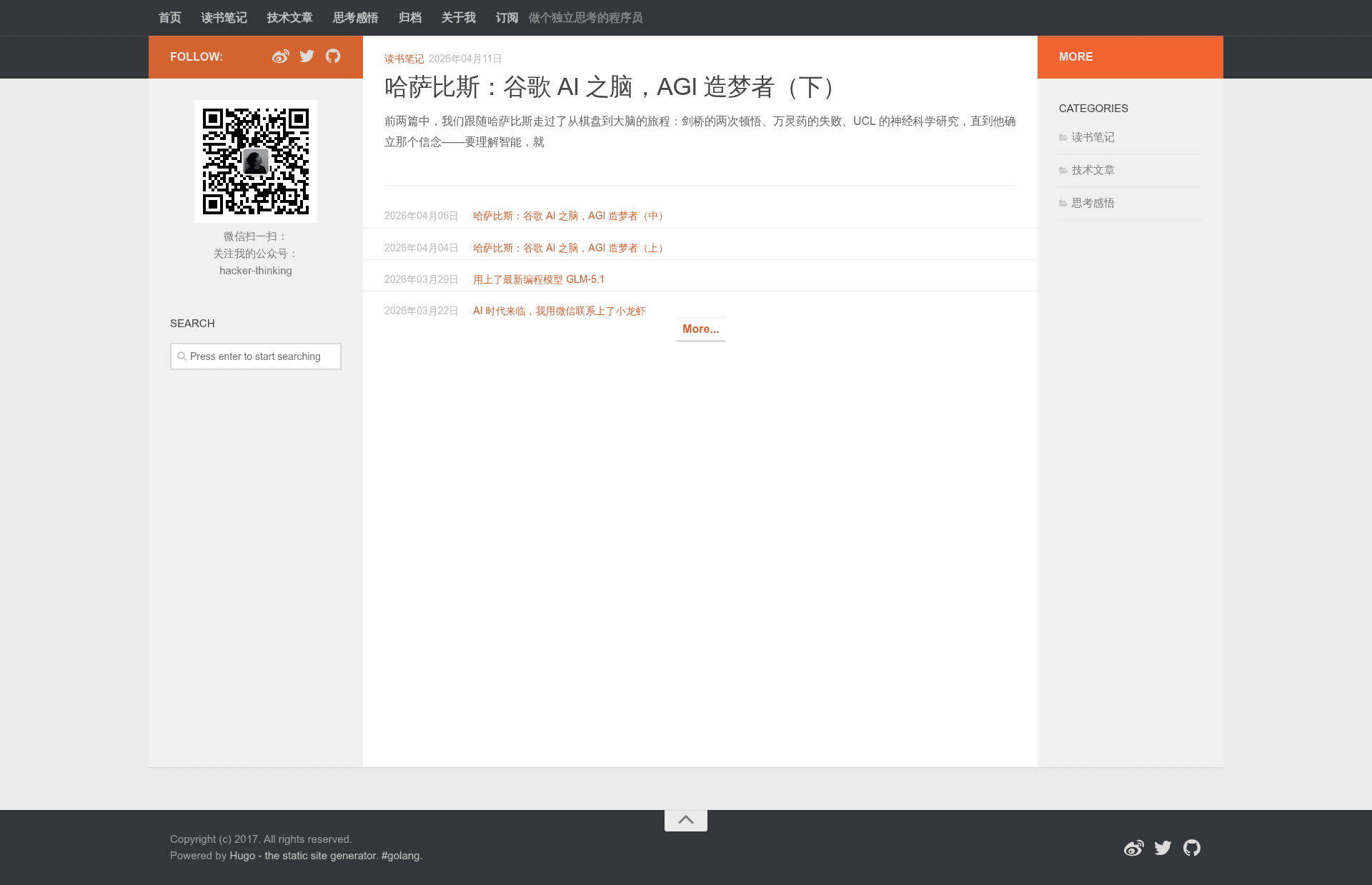
Task: Click the SEARCH heading in the left sidebar
Action: click(192, 324)
